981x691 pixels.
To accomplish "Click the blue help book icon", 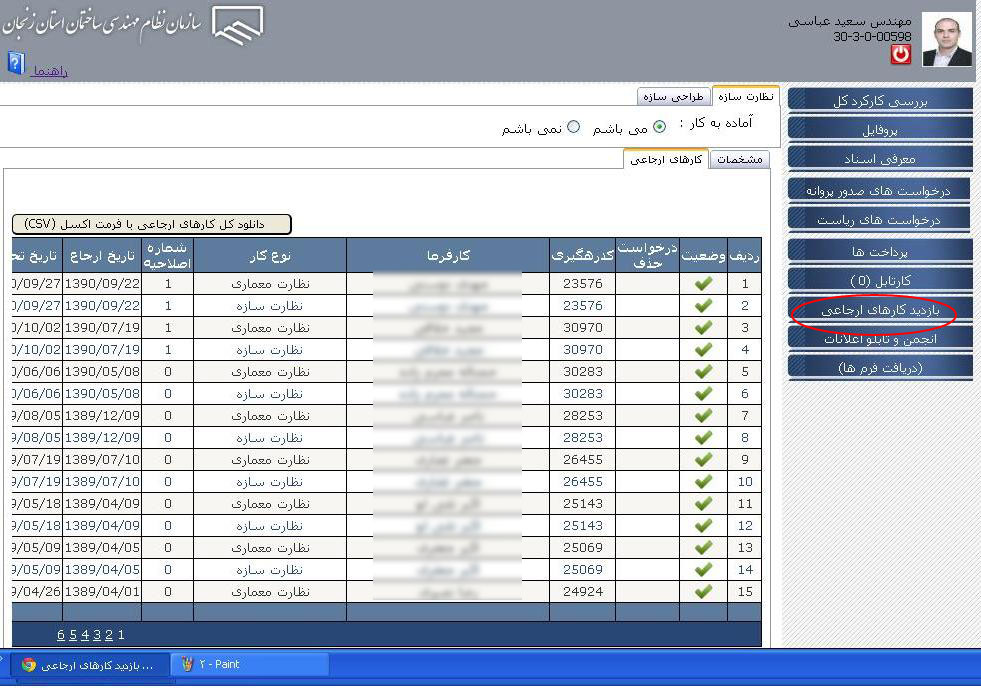I will point(16,63).
